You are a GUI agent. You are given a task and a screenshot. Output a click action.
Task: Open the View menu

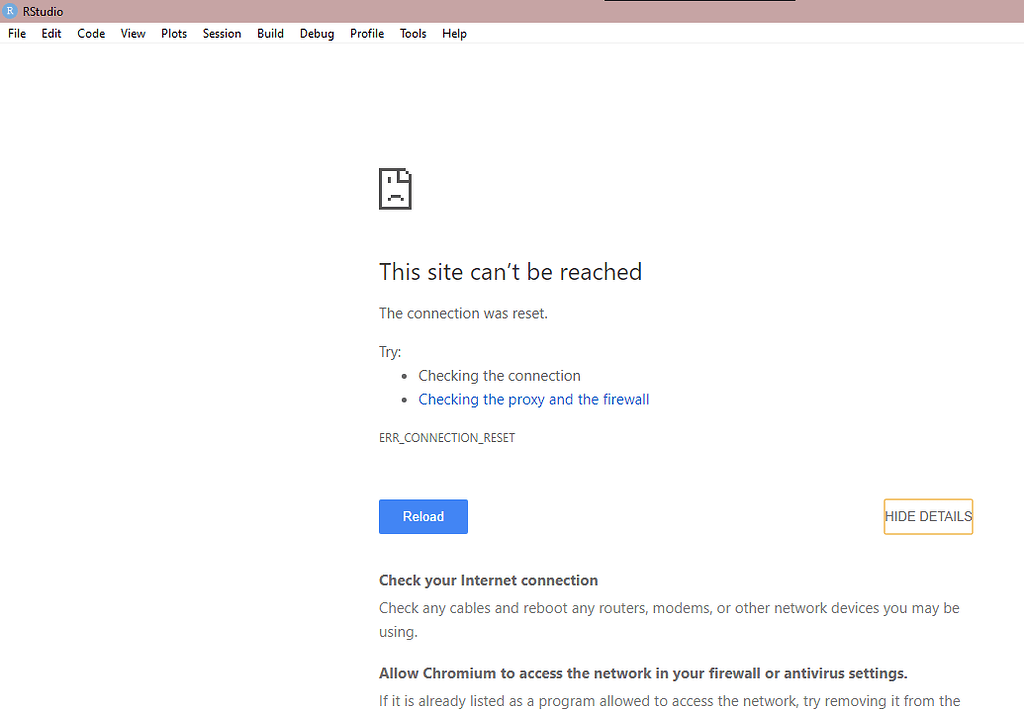(x=133, y=34)
